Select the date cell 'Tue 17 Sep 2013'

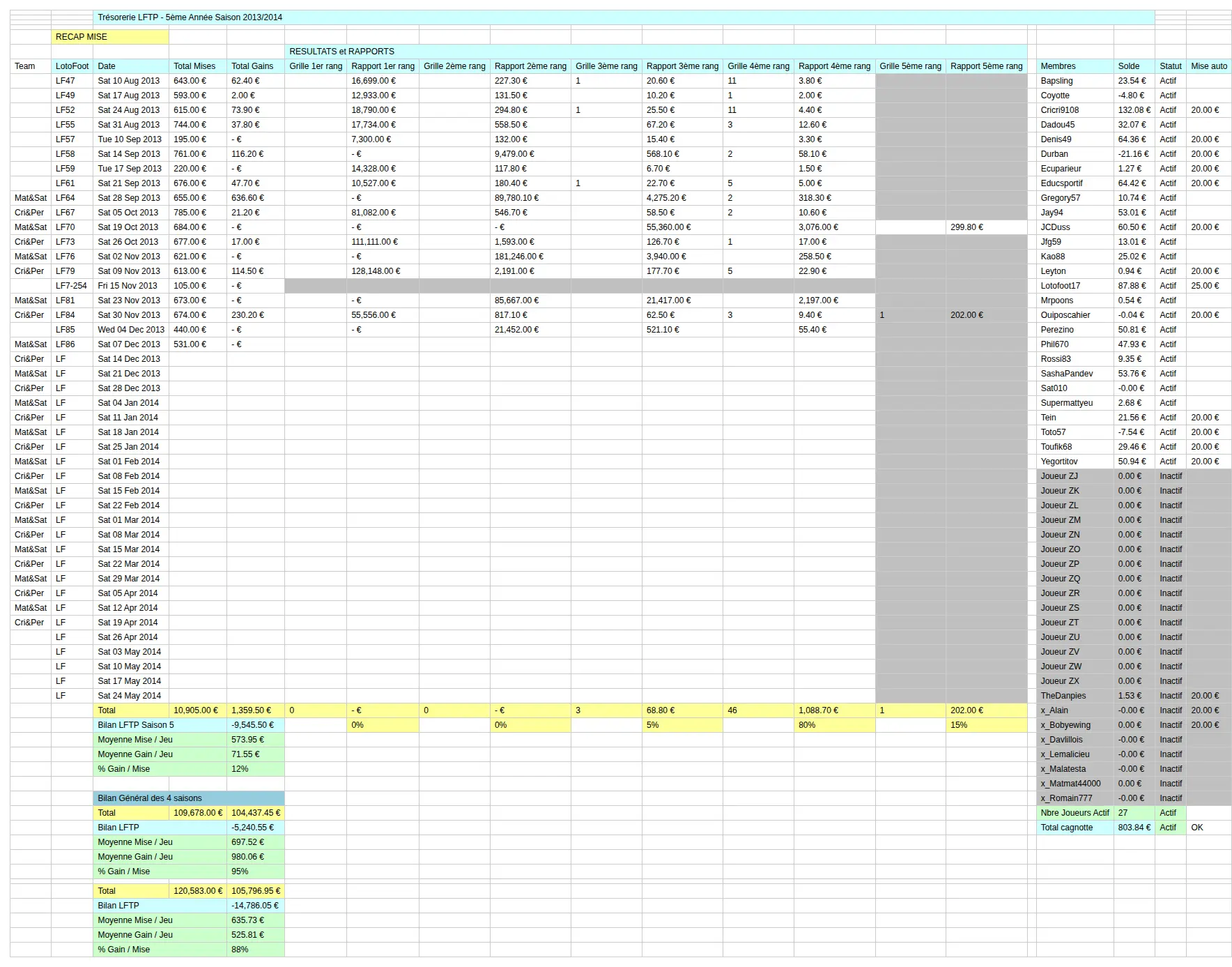click(131, 169)
